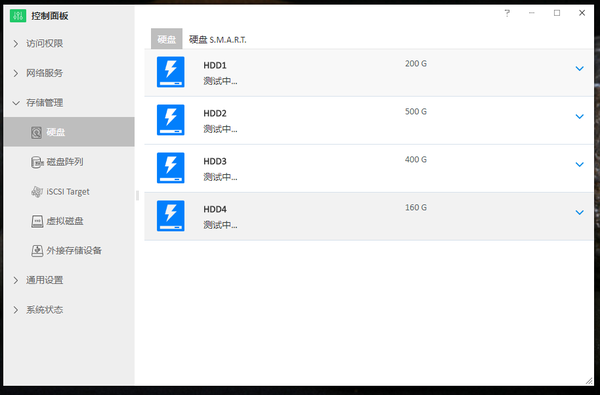600x395 pixels.
Task: Click the HDD1 name label
Action: [x=215, y=65]
